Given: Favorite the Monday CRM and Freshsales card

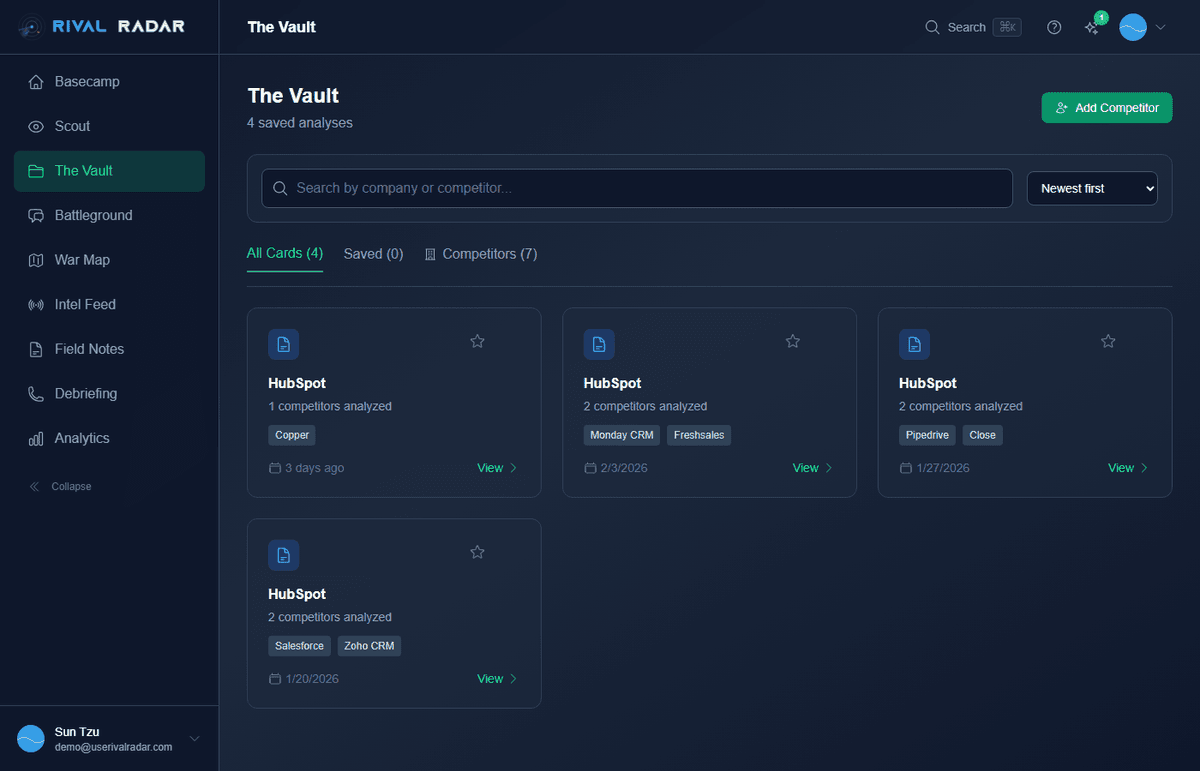Looking at the screenshot, I should (792, 341).
